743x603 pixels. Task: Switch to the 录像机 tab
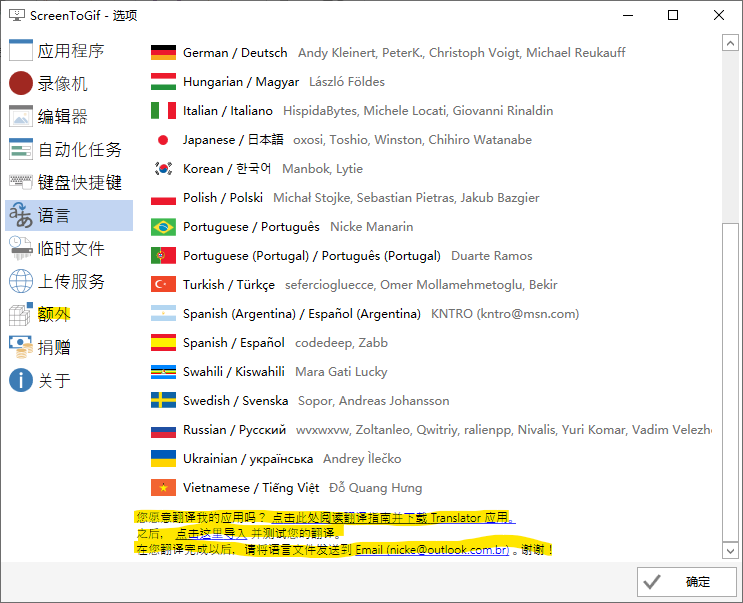(x=69, y=83)
